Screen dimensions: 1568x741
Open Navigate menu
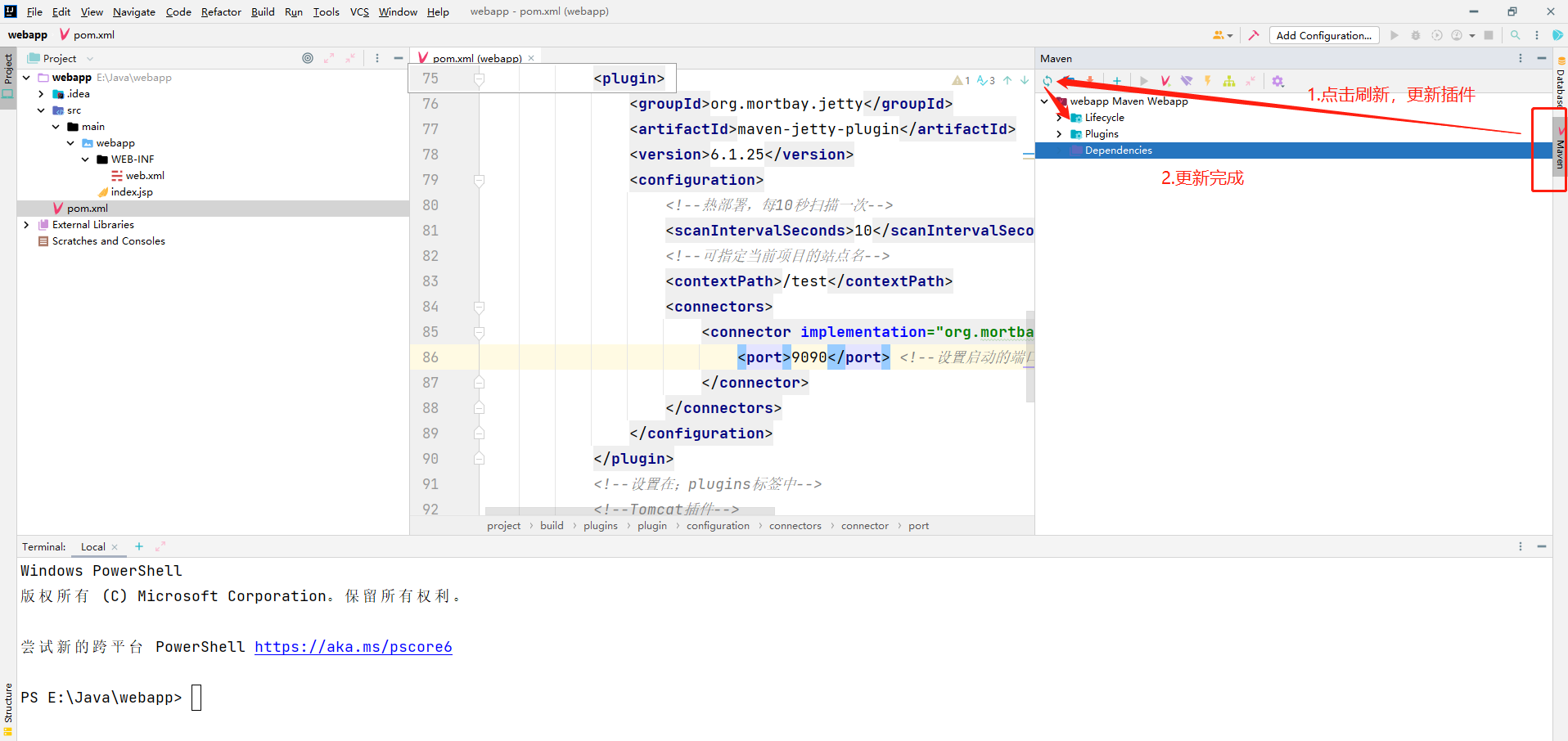(x=134, y=11)
